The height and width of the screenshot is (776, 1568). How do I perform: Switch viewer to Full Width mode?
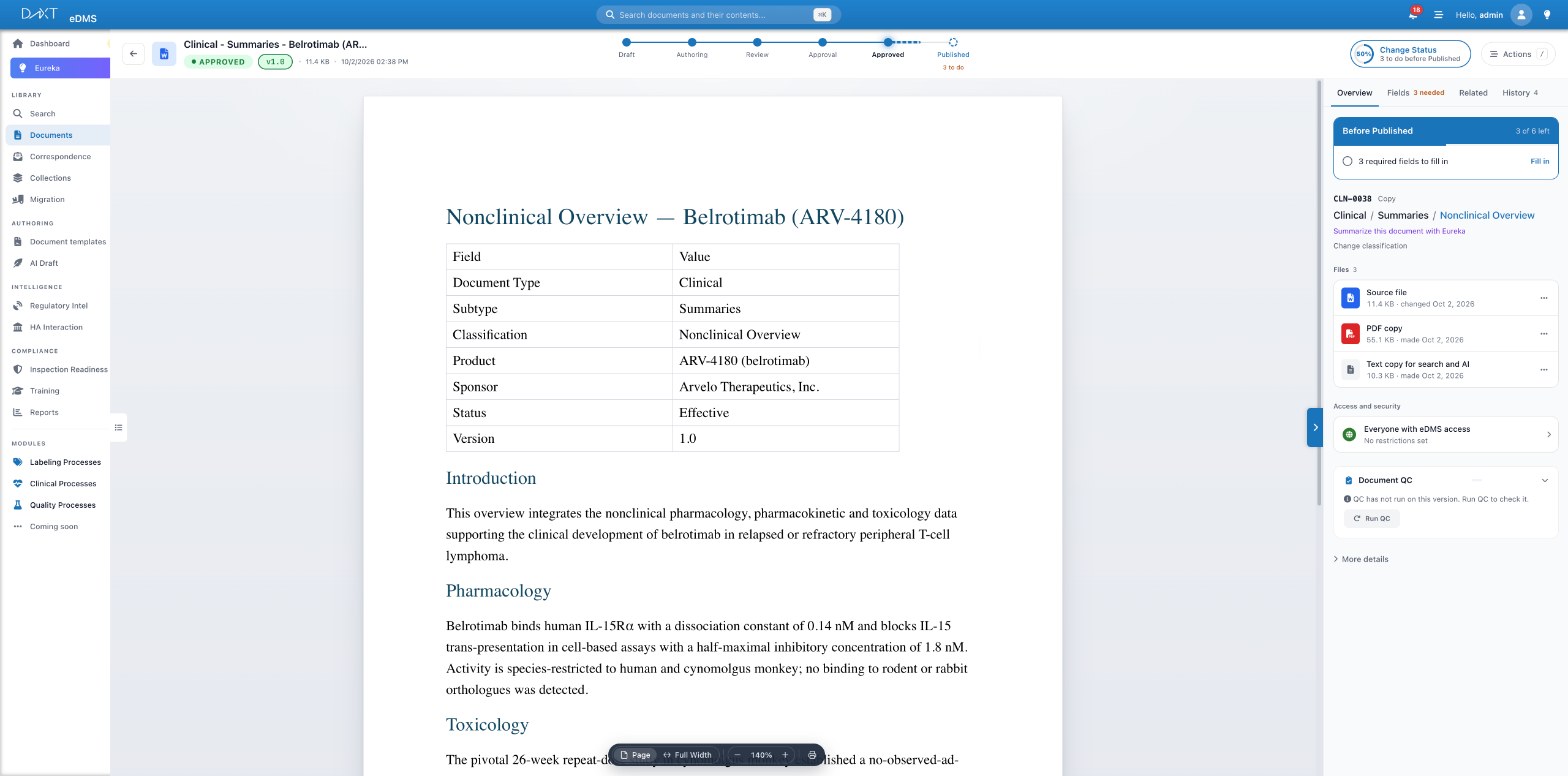point(687,755)
